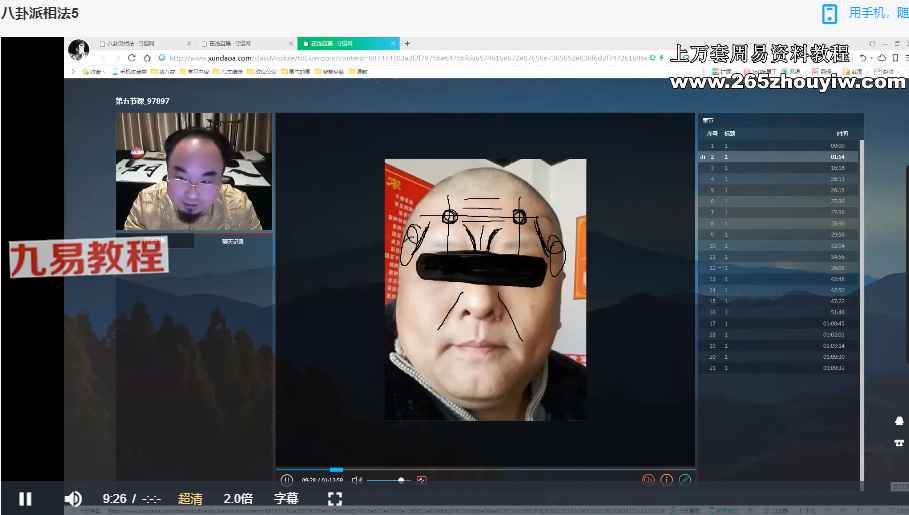909x515 pixels.
Task: Jump to chapter row 9
Action: click(x=778, y=235)
